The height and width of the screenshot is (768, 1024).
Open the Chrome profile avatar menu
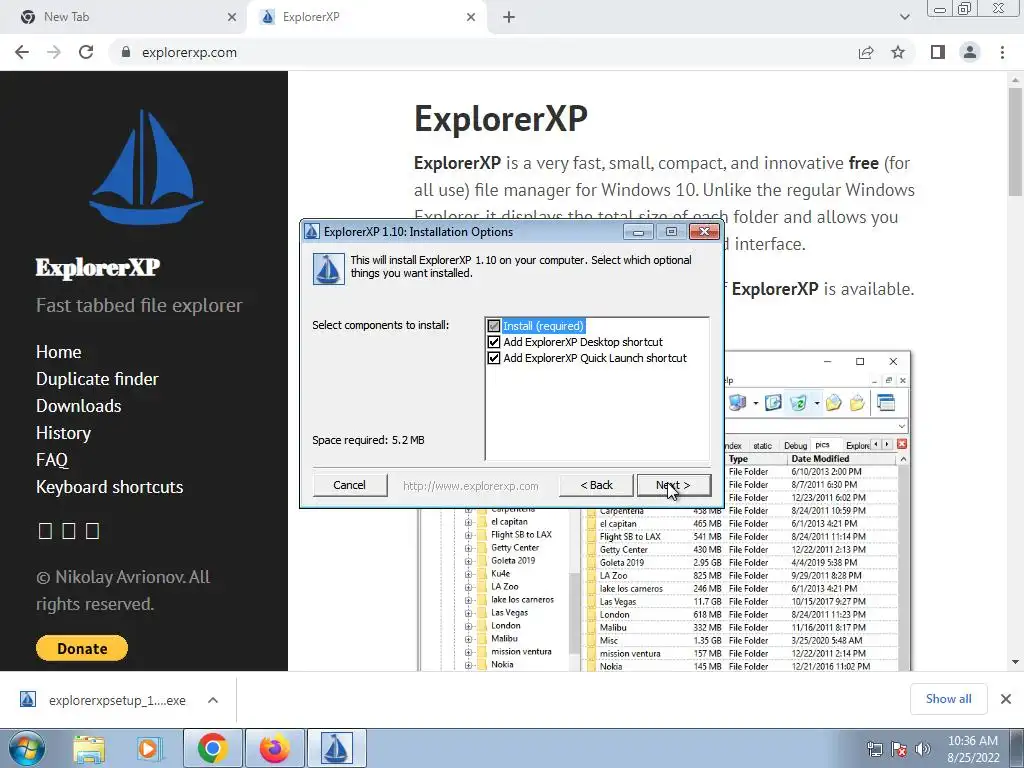click(970, 52)
